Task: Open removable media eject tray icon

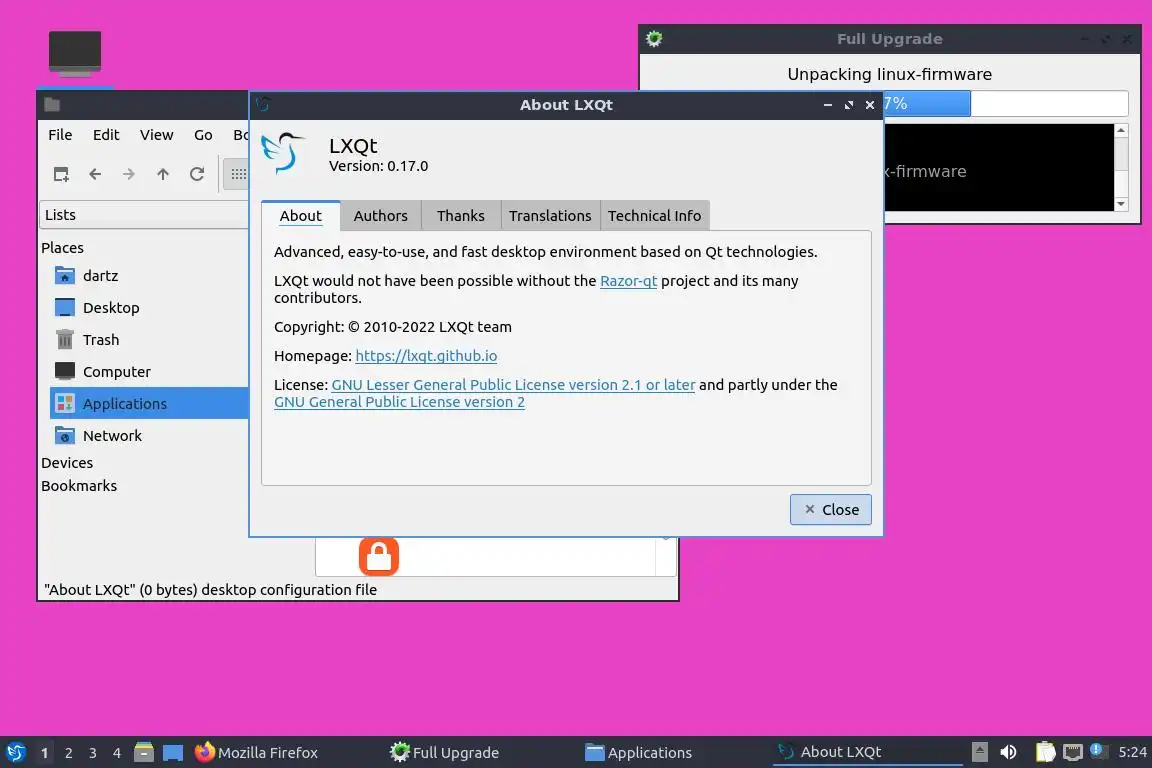Action: point(979,752)
